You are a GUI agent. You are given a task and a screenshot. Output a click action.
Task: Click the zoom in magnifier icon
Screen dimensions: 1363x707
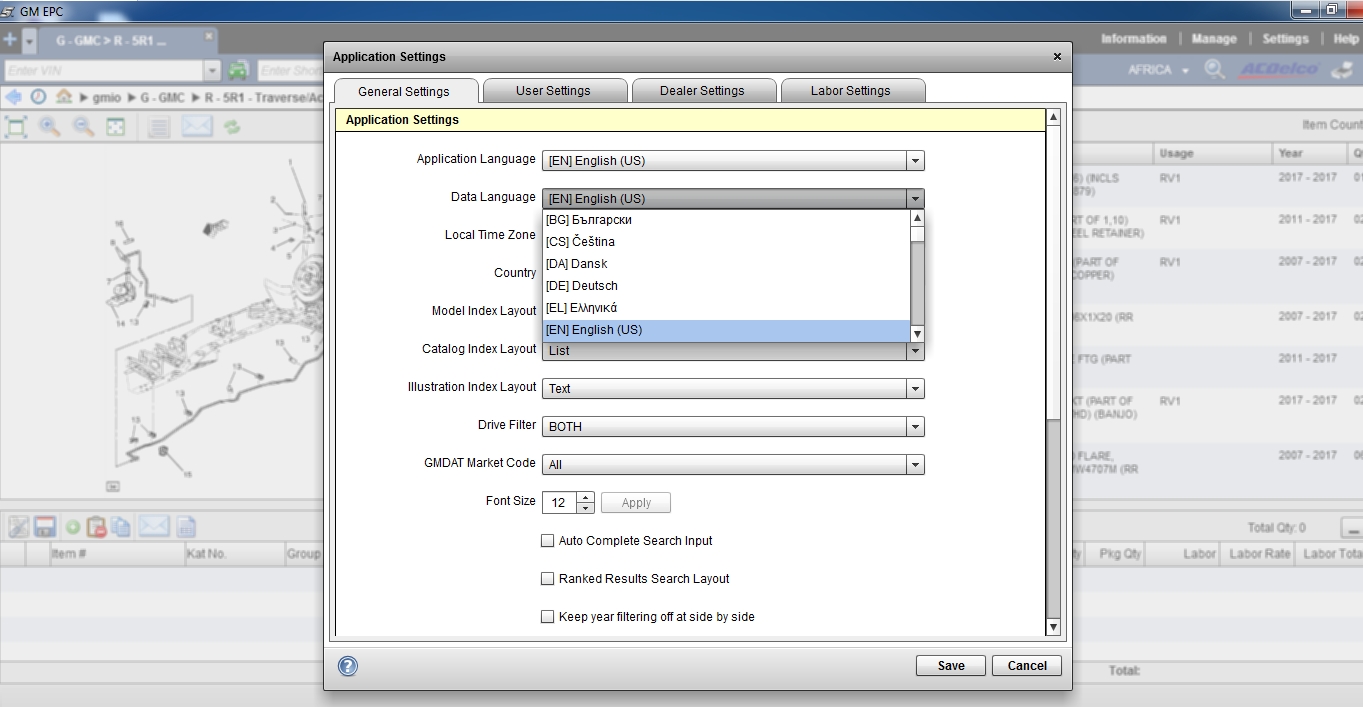click(x=49, y=127)
